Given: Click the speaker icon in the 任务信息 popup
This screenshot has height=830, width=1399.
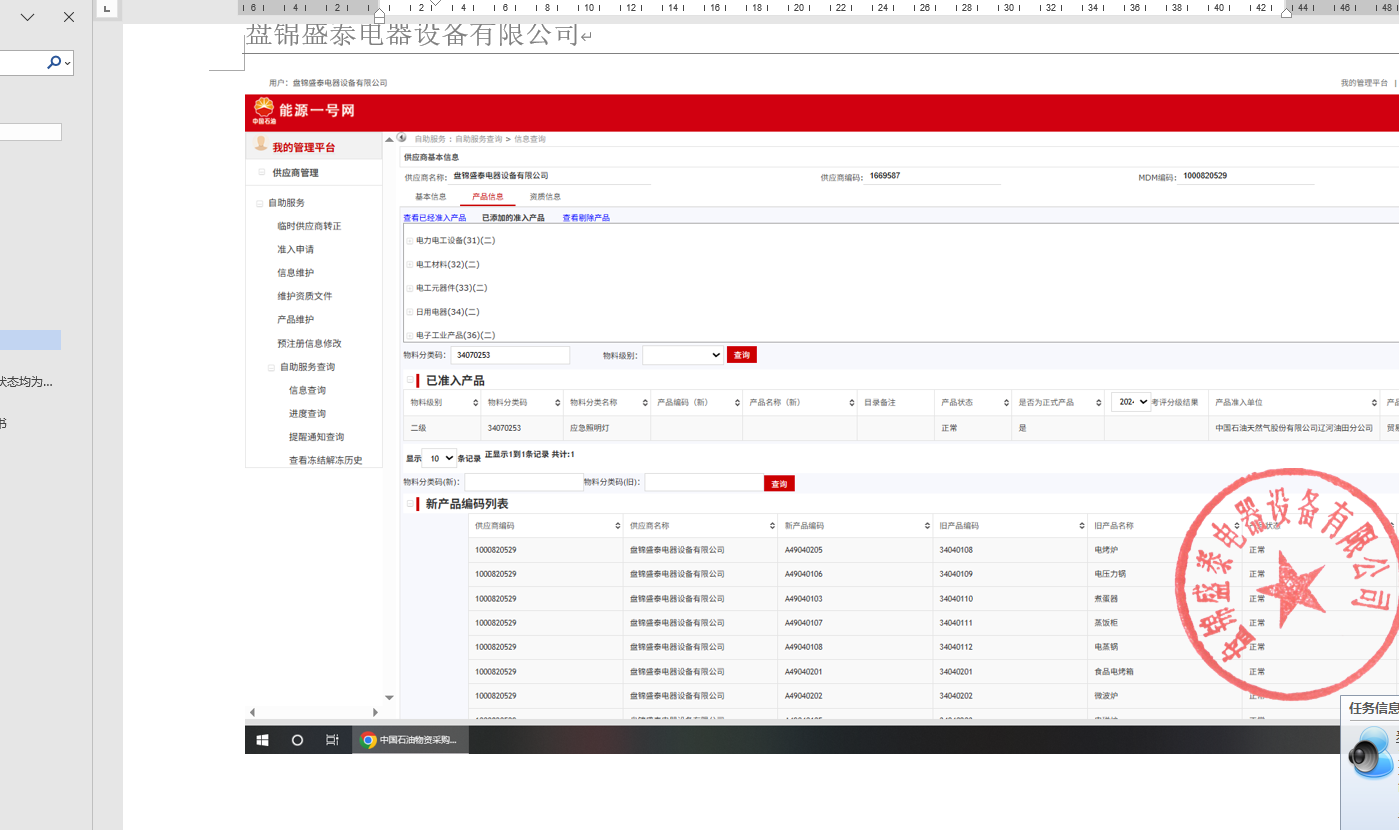Looking at the screenshot, I should pos(1369,754).
